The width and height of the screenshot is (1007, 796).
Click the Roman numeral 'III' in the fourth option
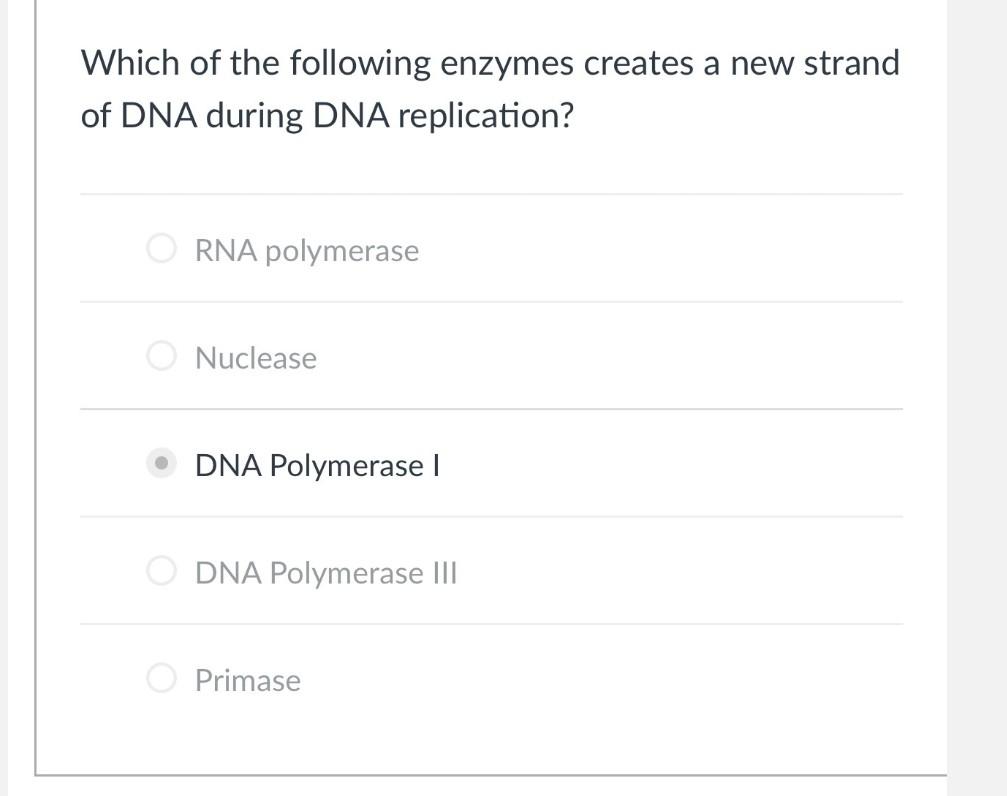444,572
